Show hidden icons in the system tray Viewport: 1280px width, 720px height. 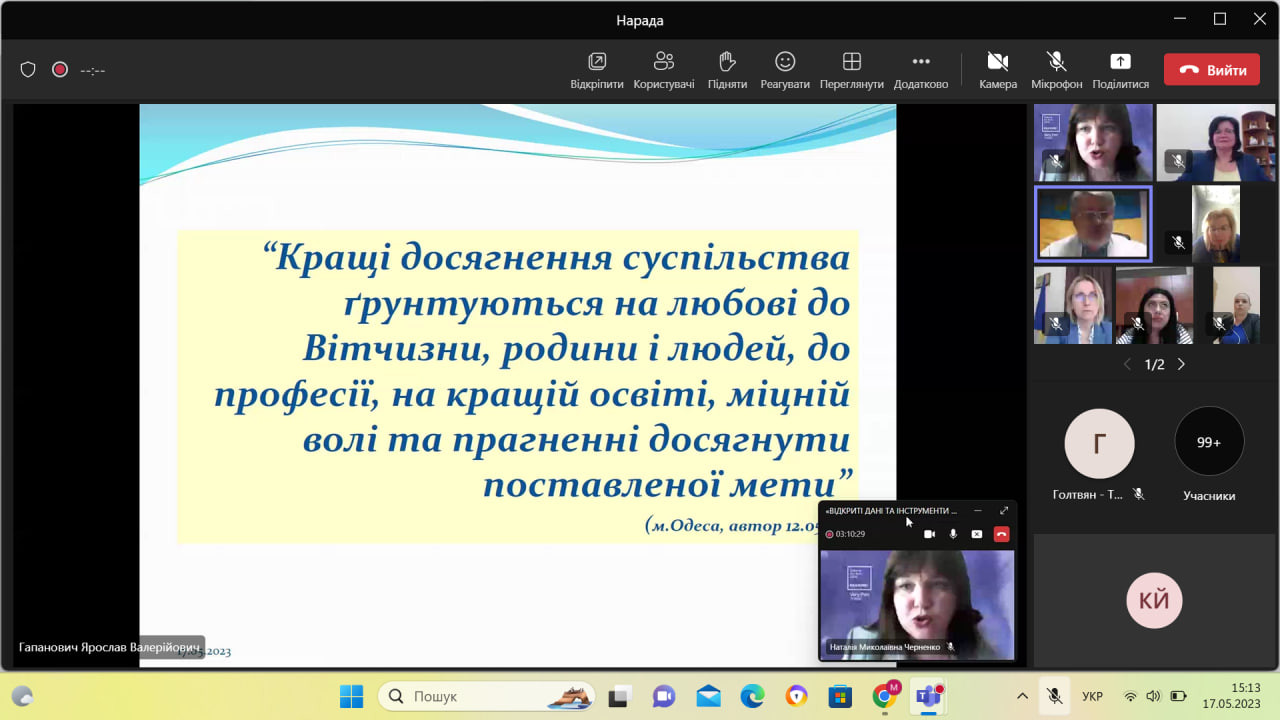(1022, 696)
